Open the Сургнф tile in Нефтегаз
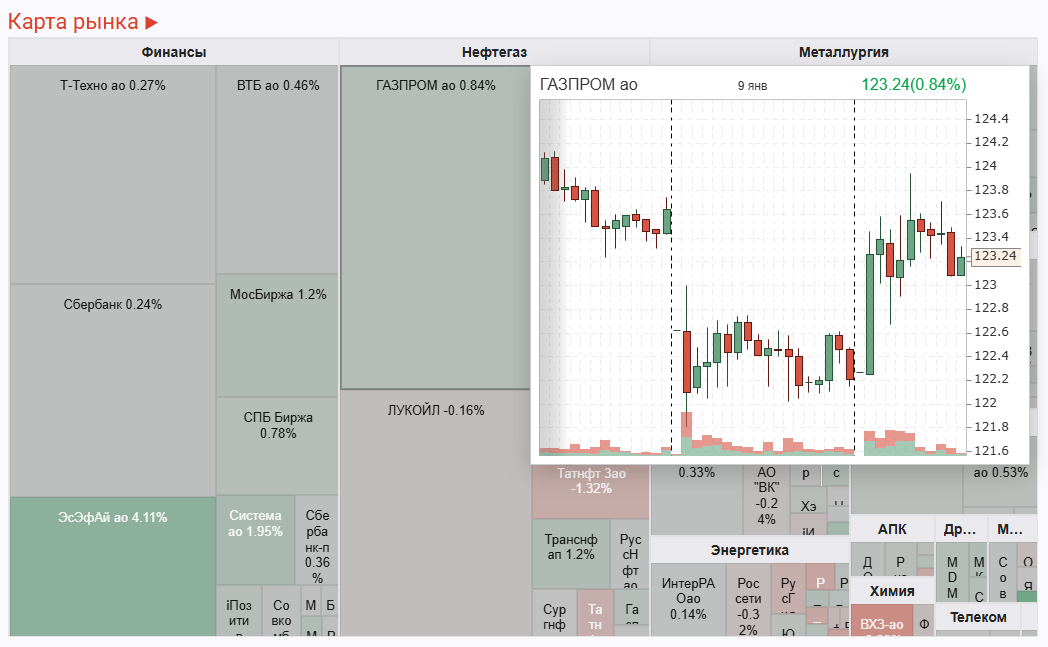Screen dimensions: 1048x647 (554, 614)
